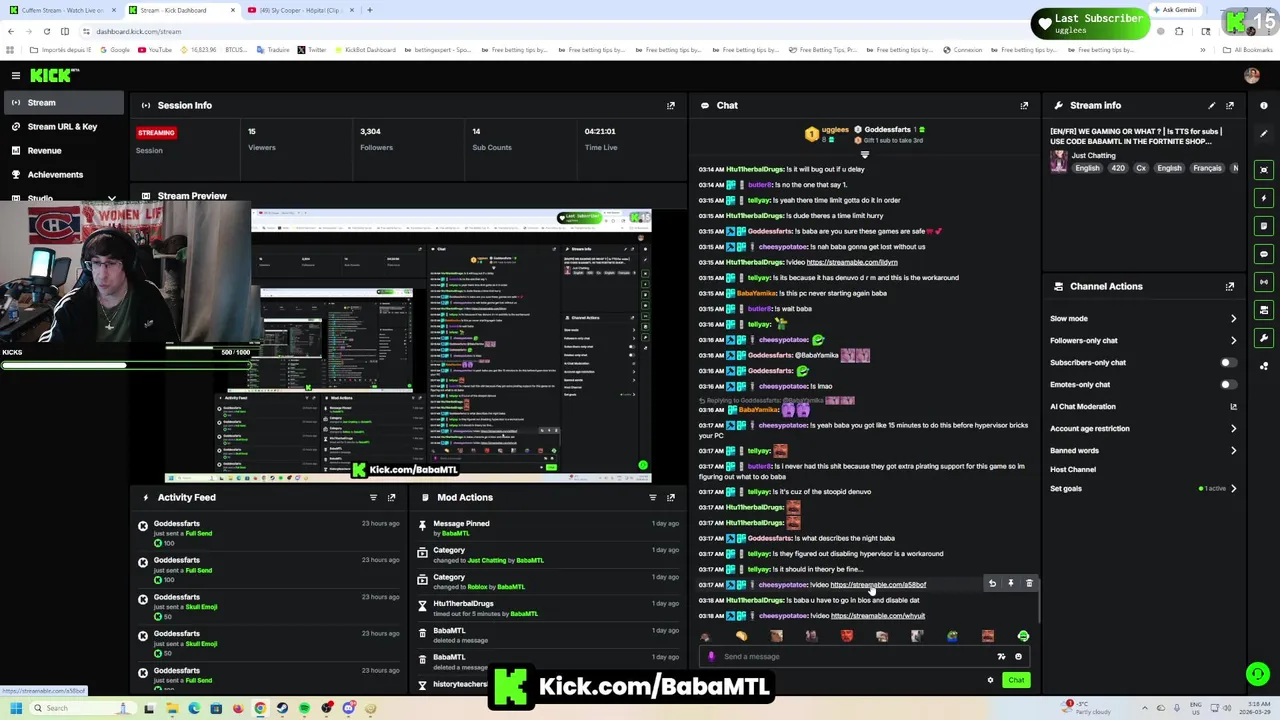Toggle Emotes-only chat switch
Screen dimensions: 1280x720
[1228, 385]
